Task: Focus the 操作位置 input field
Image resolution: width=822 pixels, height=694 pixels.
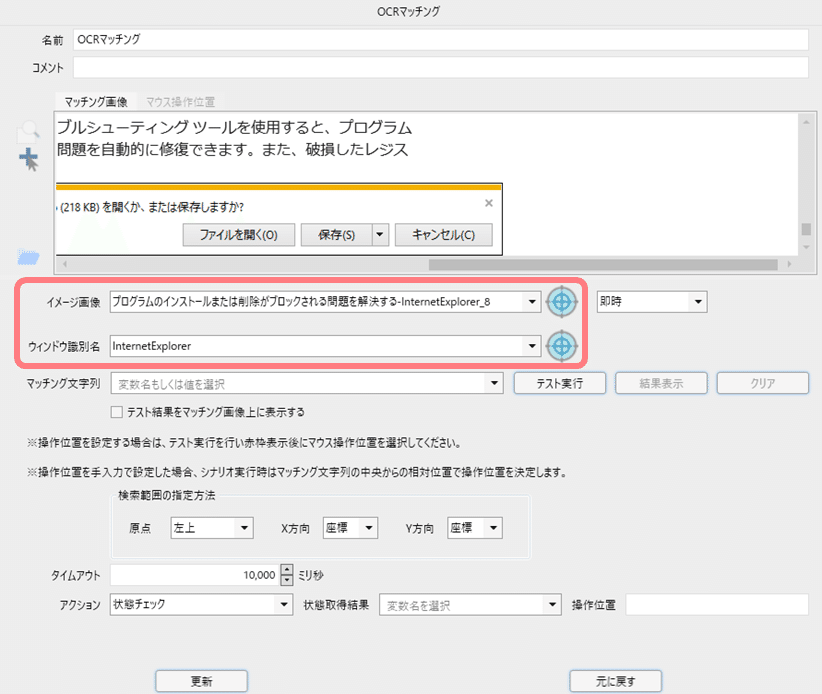Action: point(717,604)
